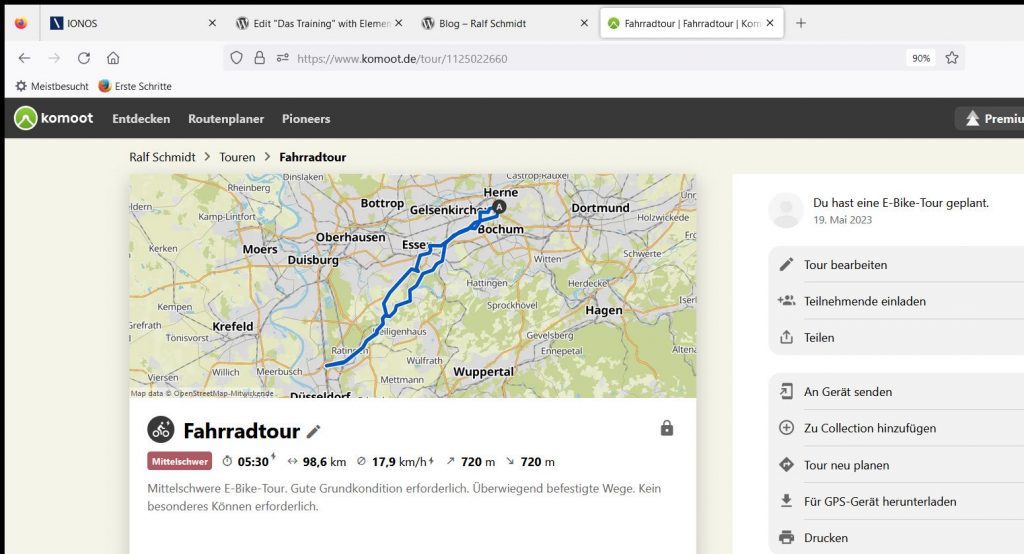Viewport: 1024px width, 554px height.
Task: Click the pencil icon beside Fahrradtour title
Action: tap(314, 431)
